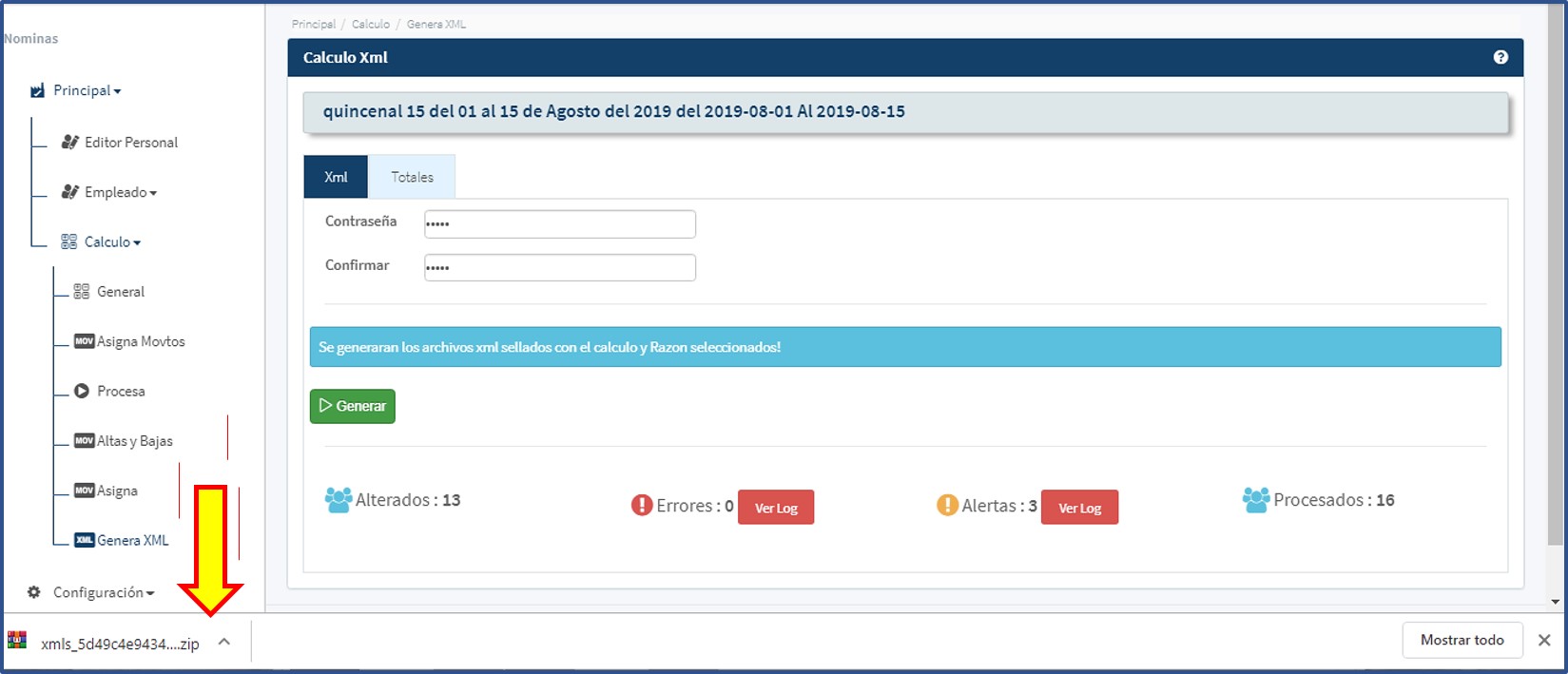Switch to the Totales tab
Viewport: 1568px width, 674px height.
tap(412, 177)
